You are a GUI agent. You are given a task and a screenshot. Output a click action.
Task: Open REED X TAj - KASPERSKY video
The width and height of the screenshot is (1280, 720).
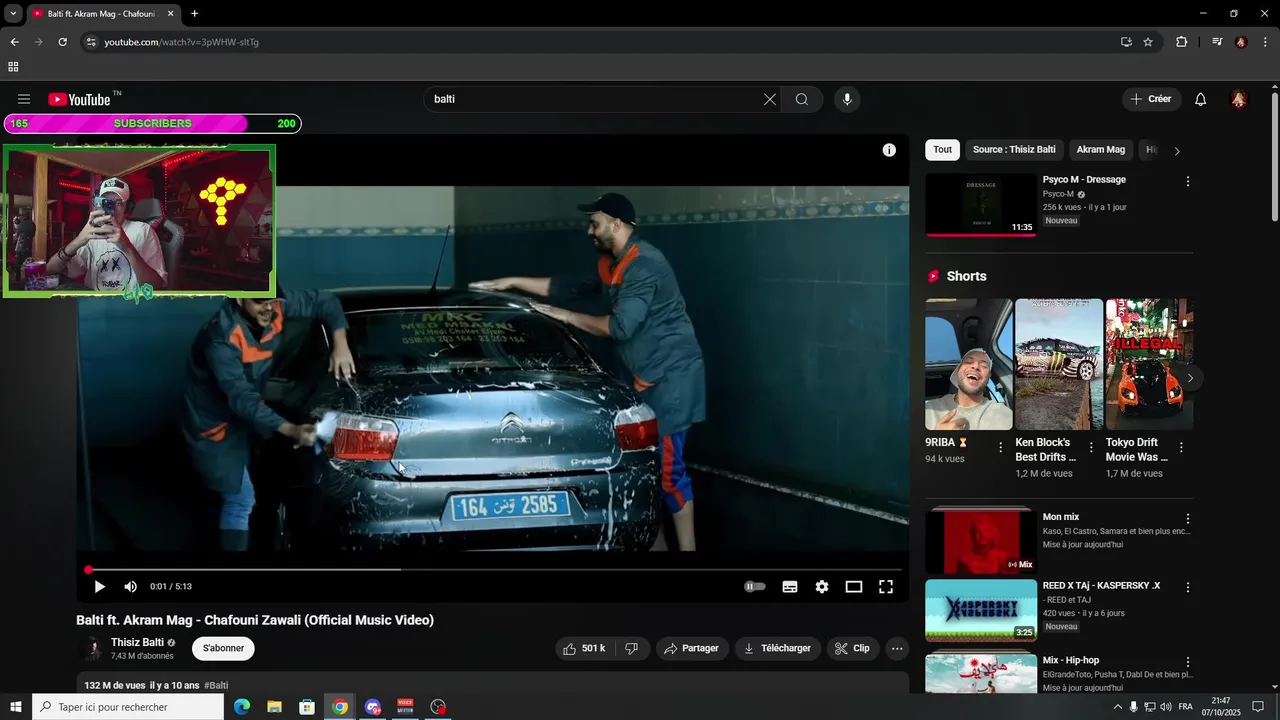tap(981, 610)
